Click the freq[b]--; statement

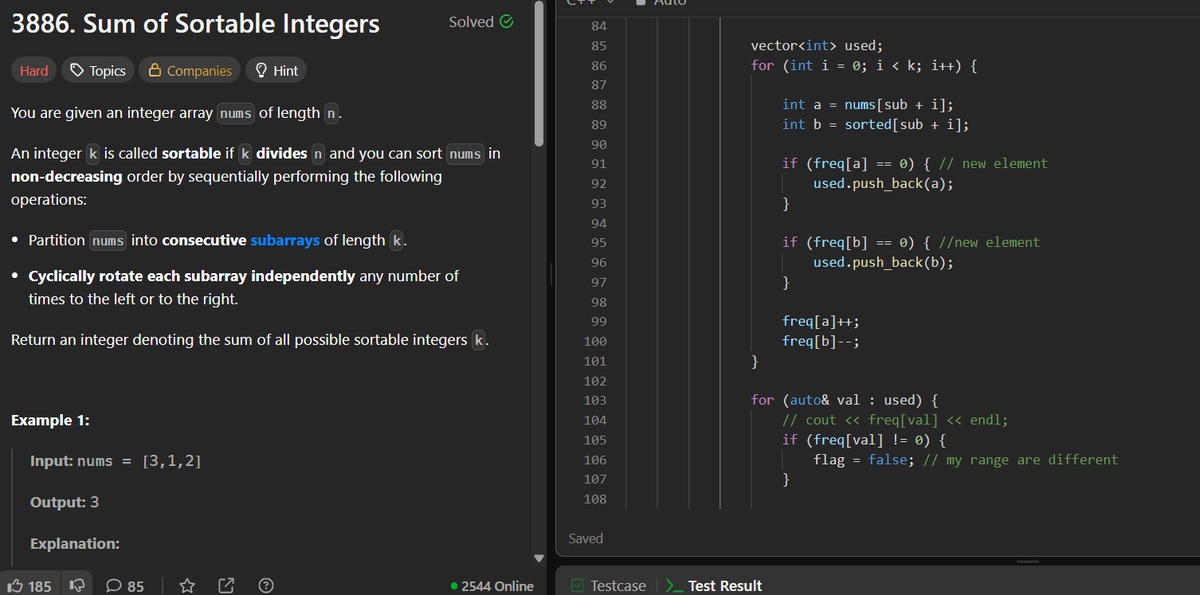click(821, 341)
